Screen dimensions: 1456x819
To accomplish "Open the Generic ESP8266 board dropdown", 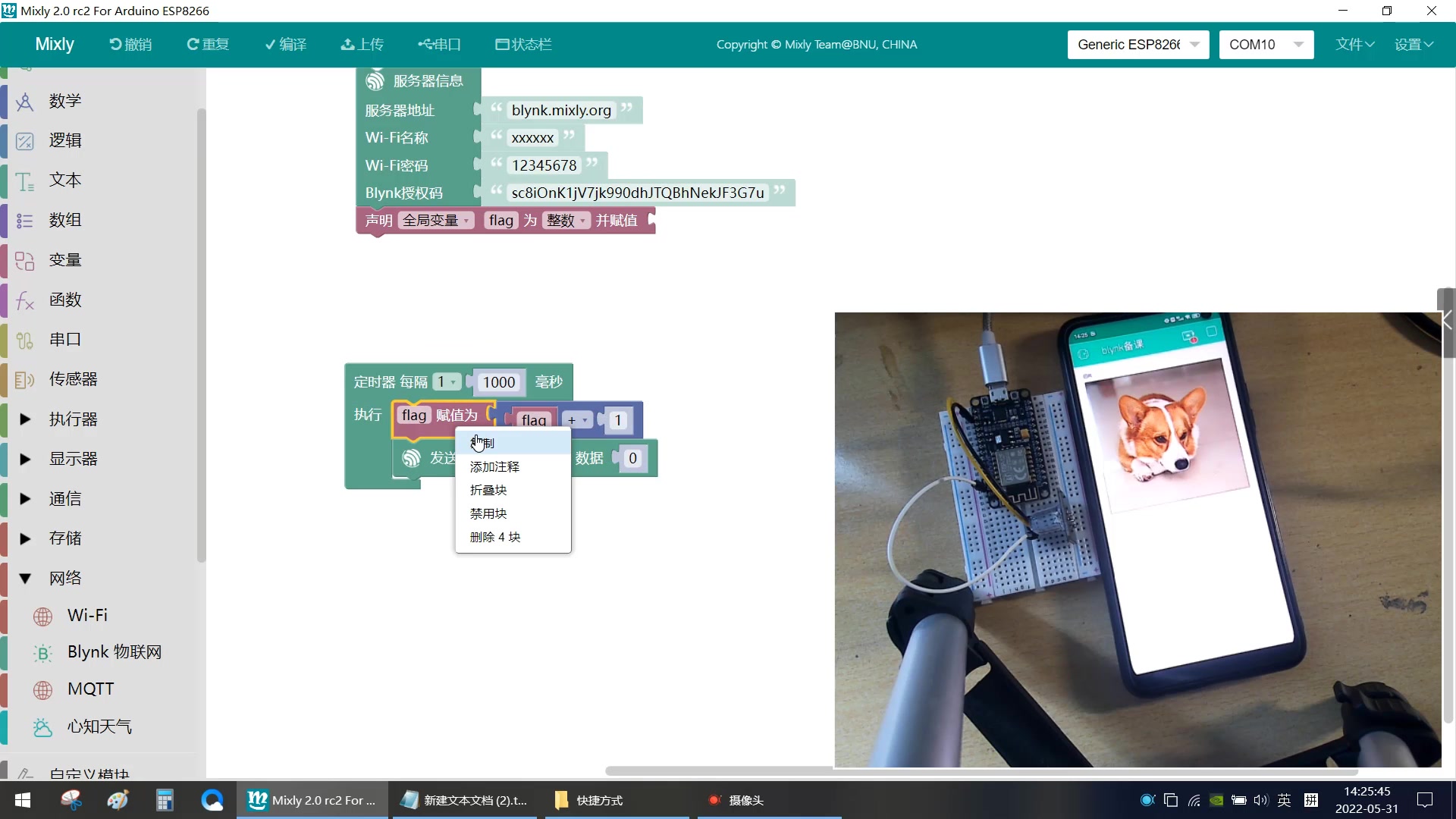I will pyautogui.click(x=1137, y=45).
